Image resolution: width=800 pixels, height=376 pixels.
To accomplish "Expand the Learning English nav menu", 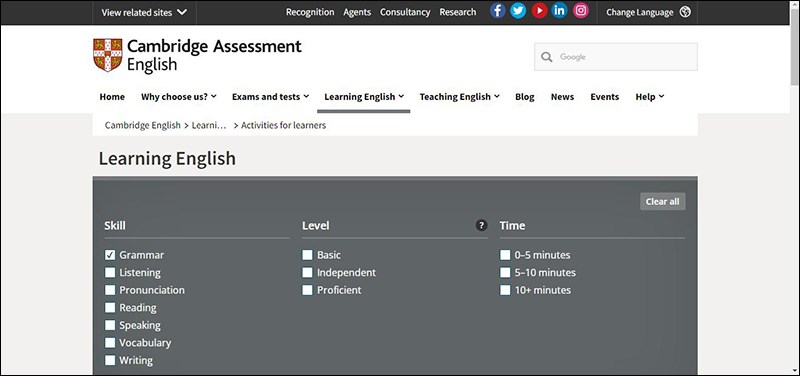I will pyautogui.click(x=364, y=96).
